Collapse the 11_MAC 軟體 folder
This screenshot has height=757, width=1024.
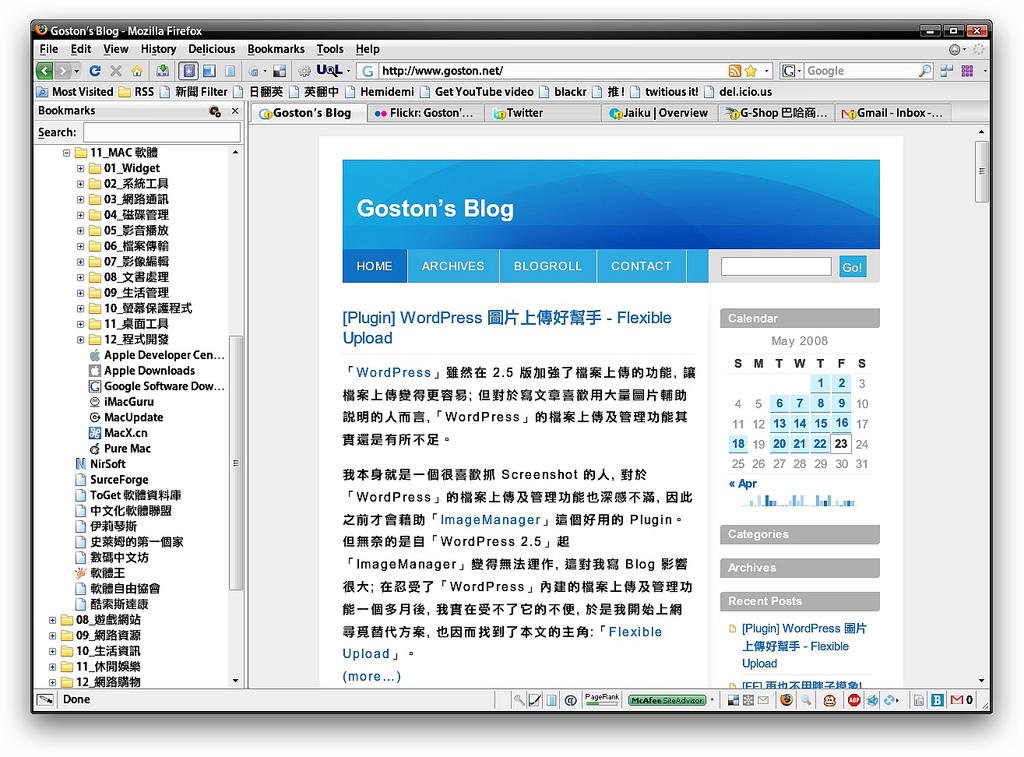(66, 153)
